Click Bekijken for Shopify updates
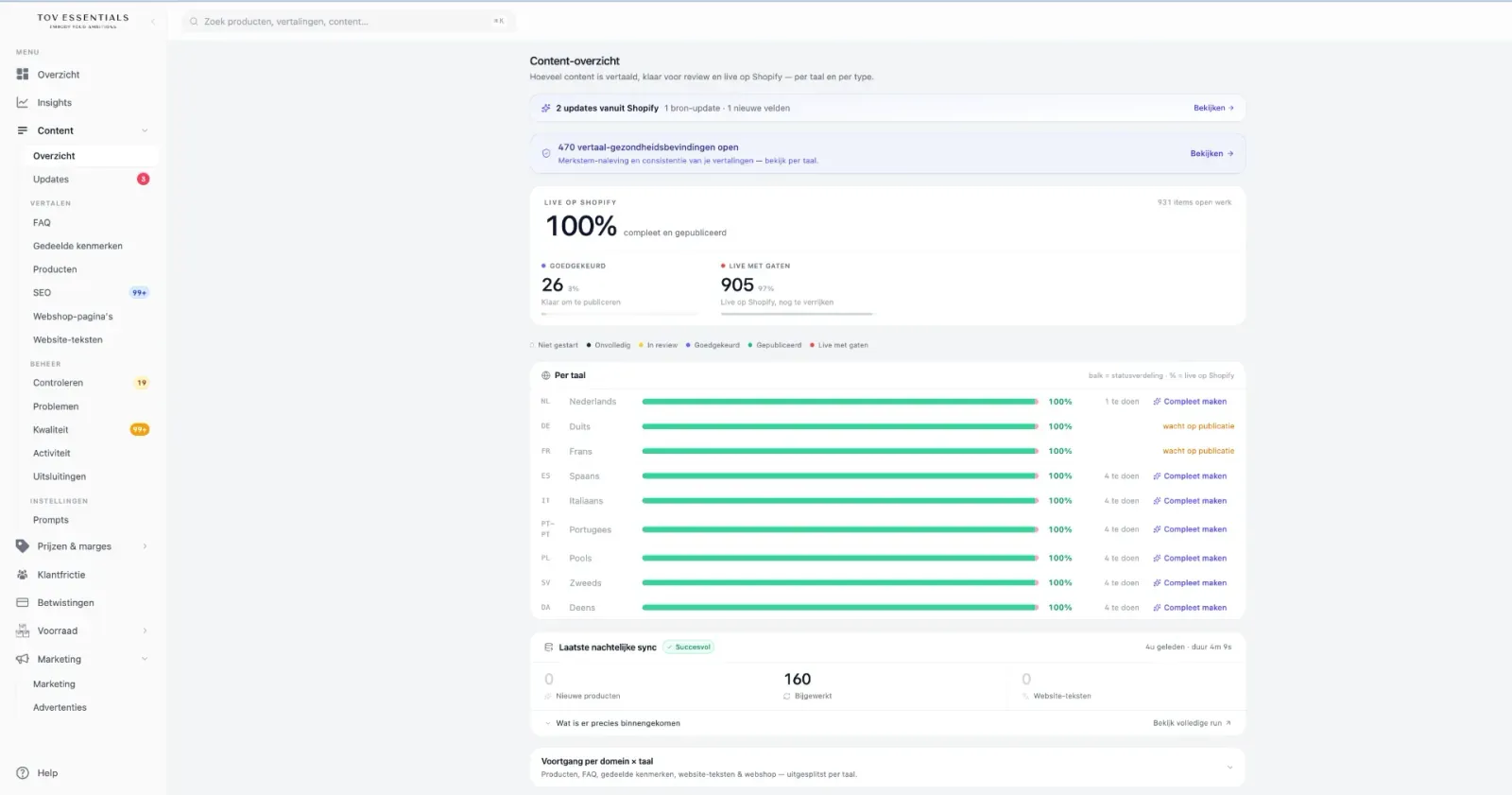 [x=1213, y=108]
